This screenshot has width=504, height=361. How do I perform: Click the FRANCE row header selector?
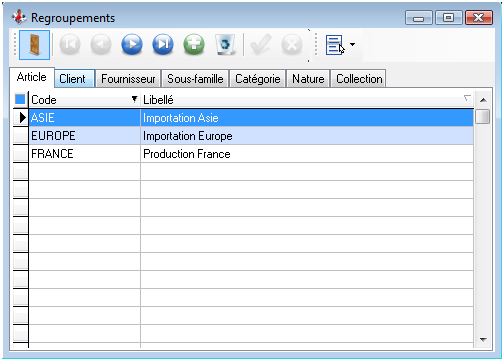pos(21,154)
